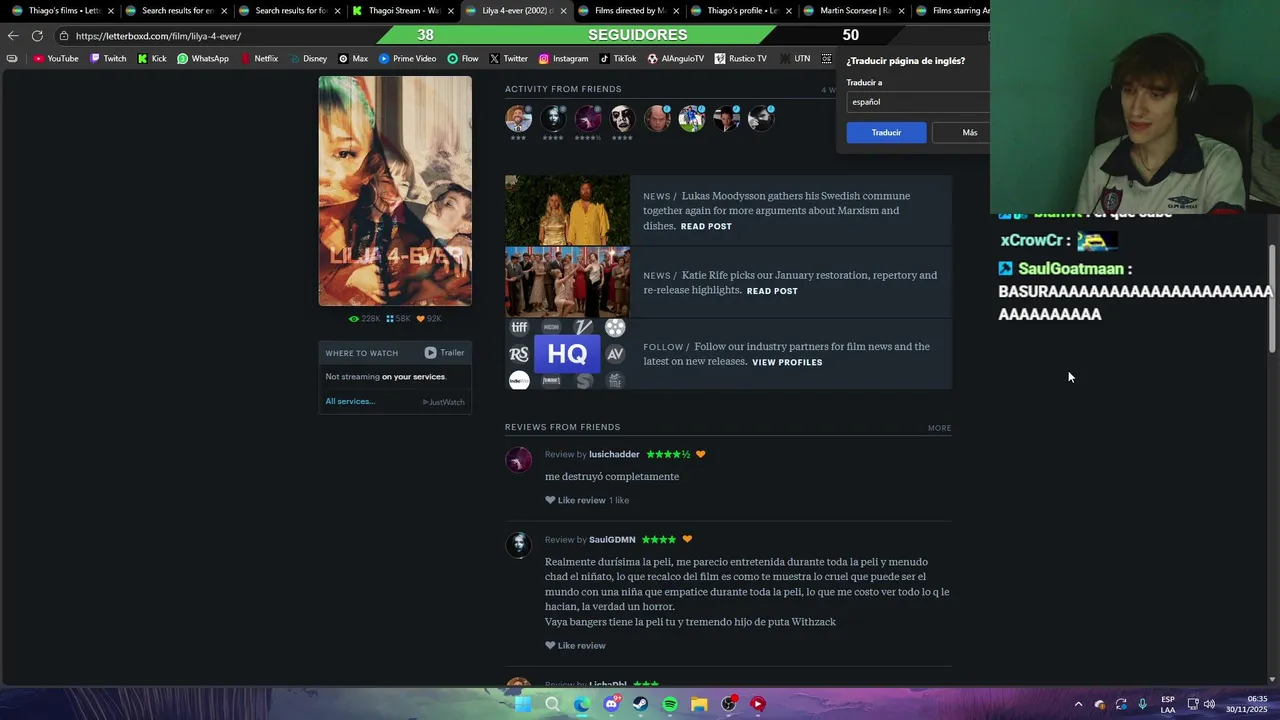
Task: Click the tiff partner logo
Action: tap(519, 327)
